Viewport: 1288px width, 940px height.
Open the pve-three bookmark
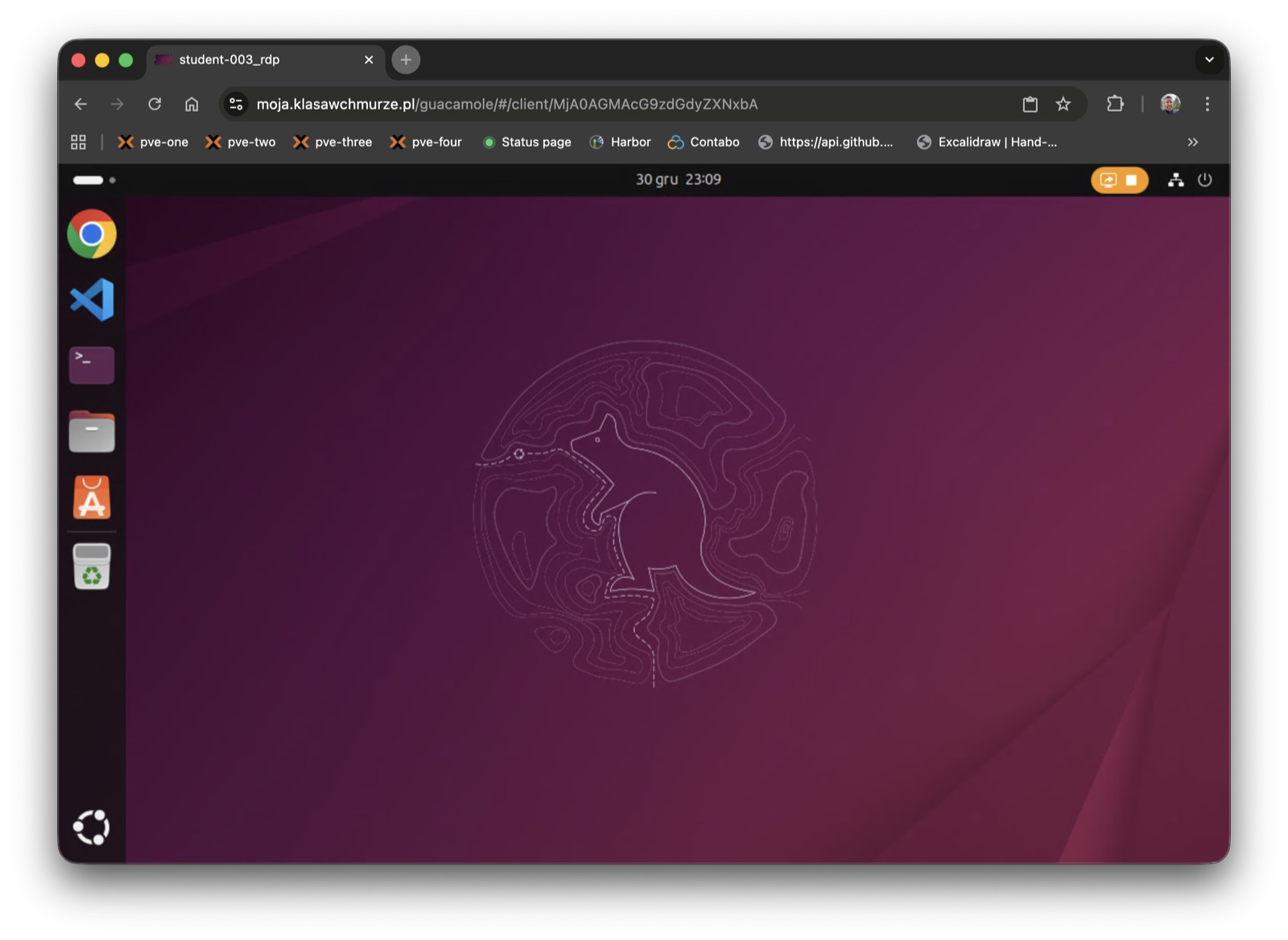click(x=332, y=142)
